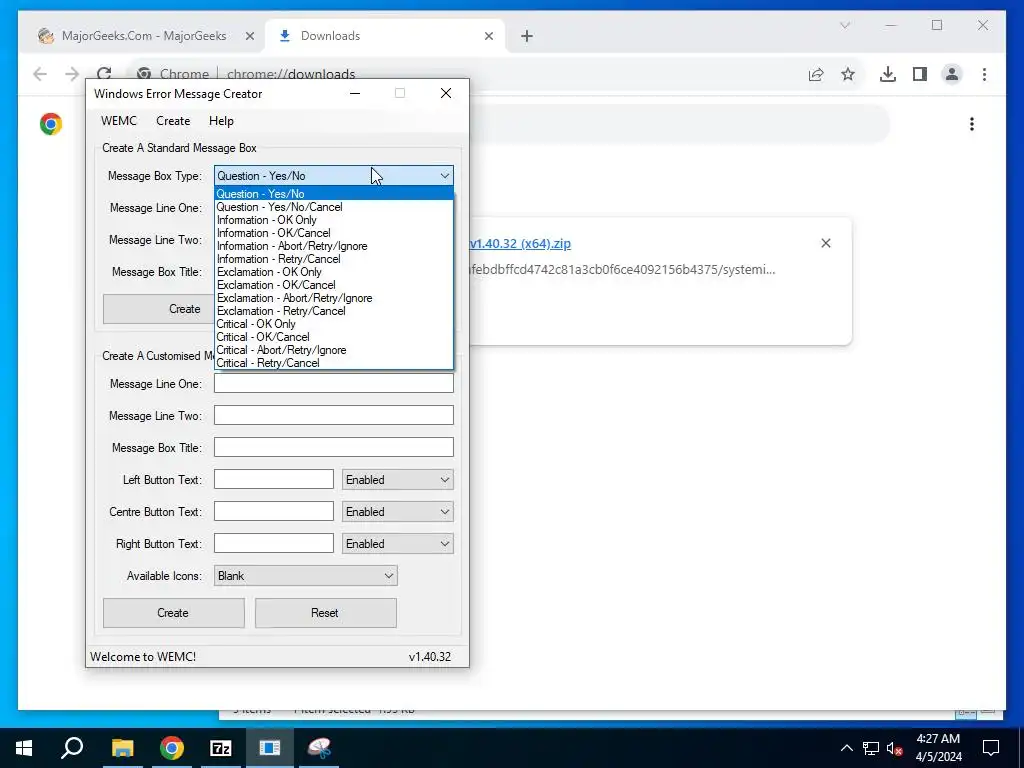Open the v1.40.32 (x64).zip download link
Screen dimensions: 1024x768
pos(520,244)
